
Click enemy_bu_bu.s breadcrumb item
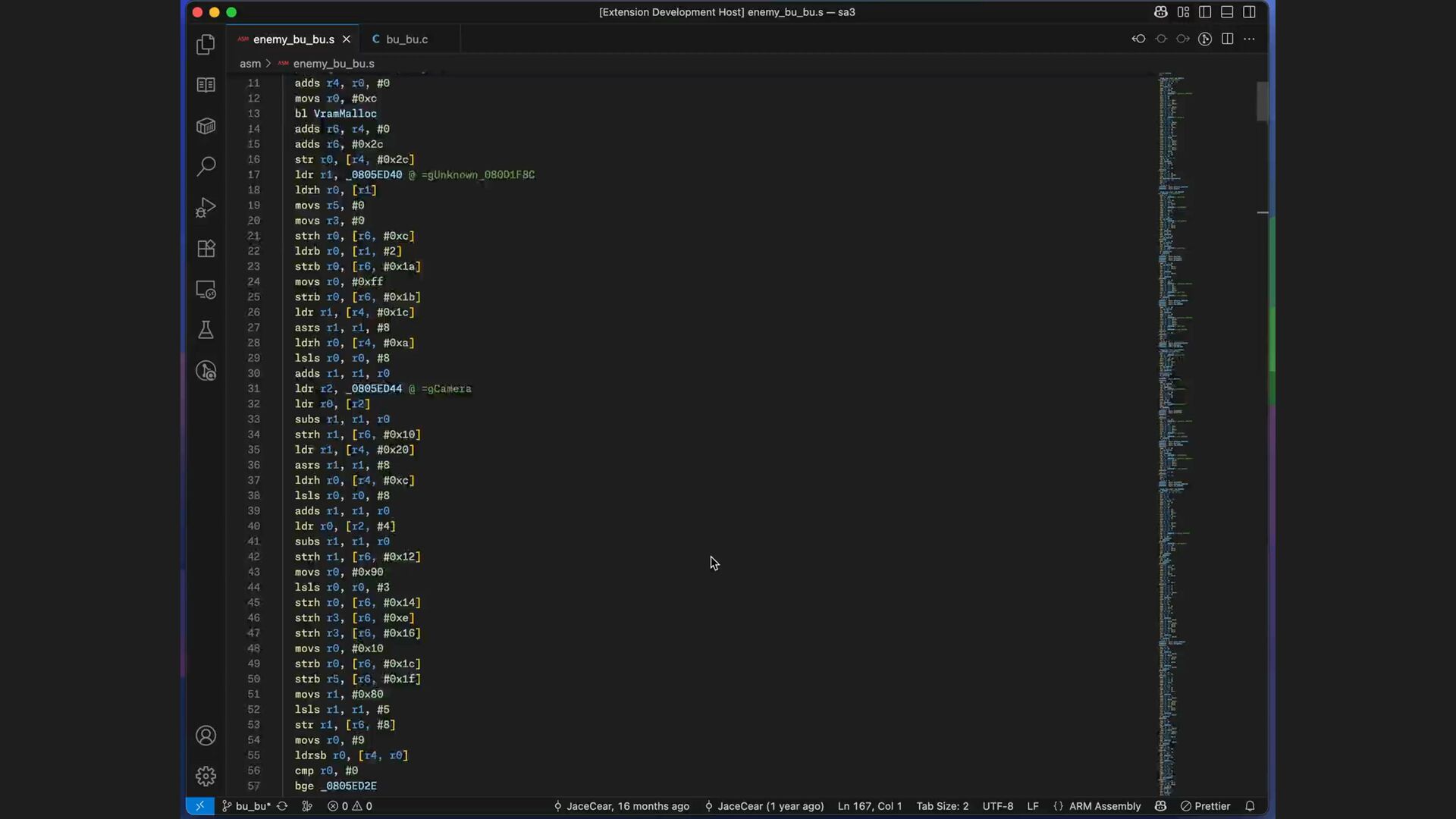(x=334, y=64)
